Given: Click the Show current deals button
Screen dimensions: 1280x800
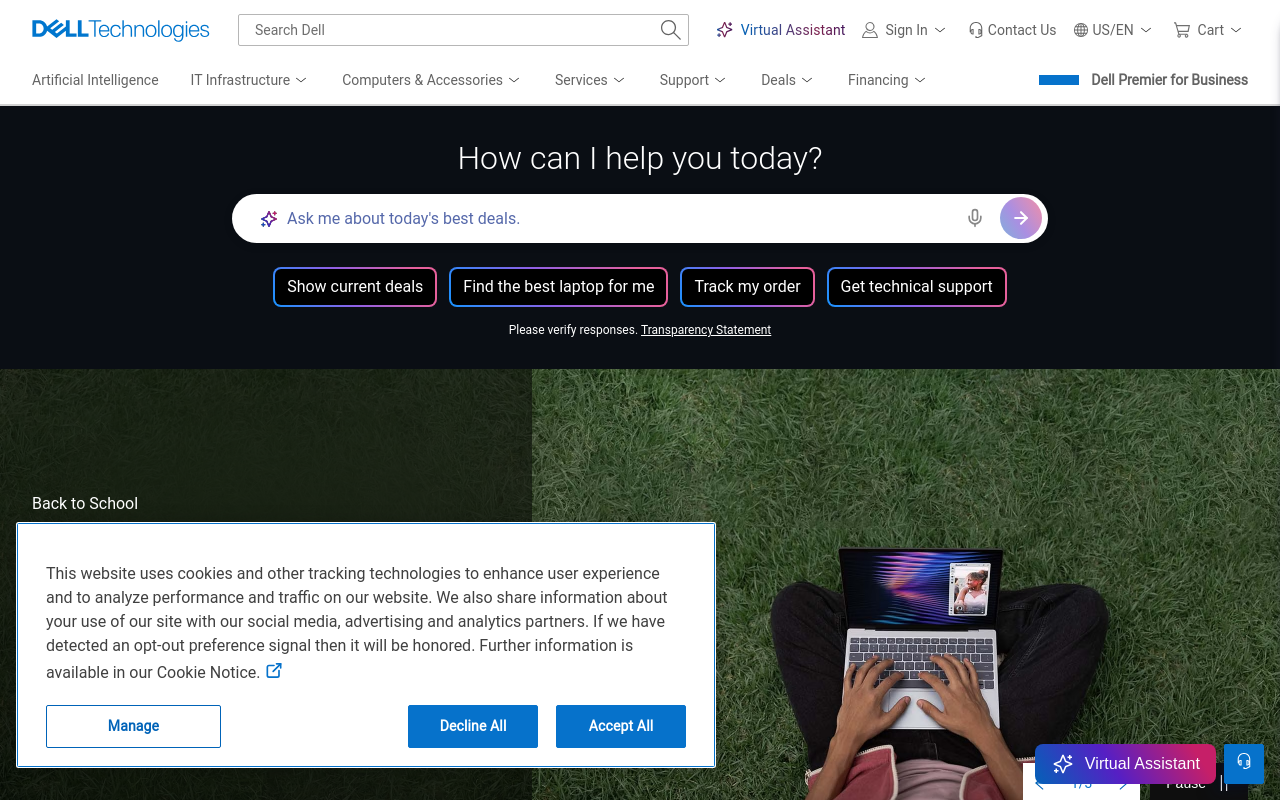Looking at the screenshot, I should pyautogui.click(x=355, y=287).
